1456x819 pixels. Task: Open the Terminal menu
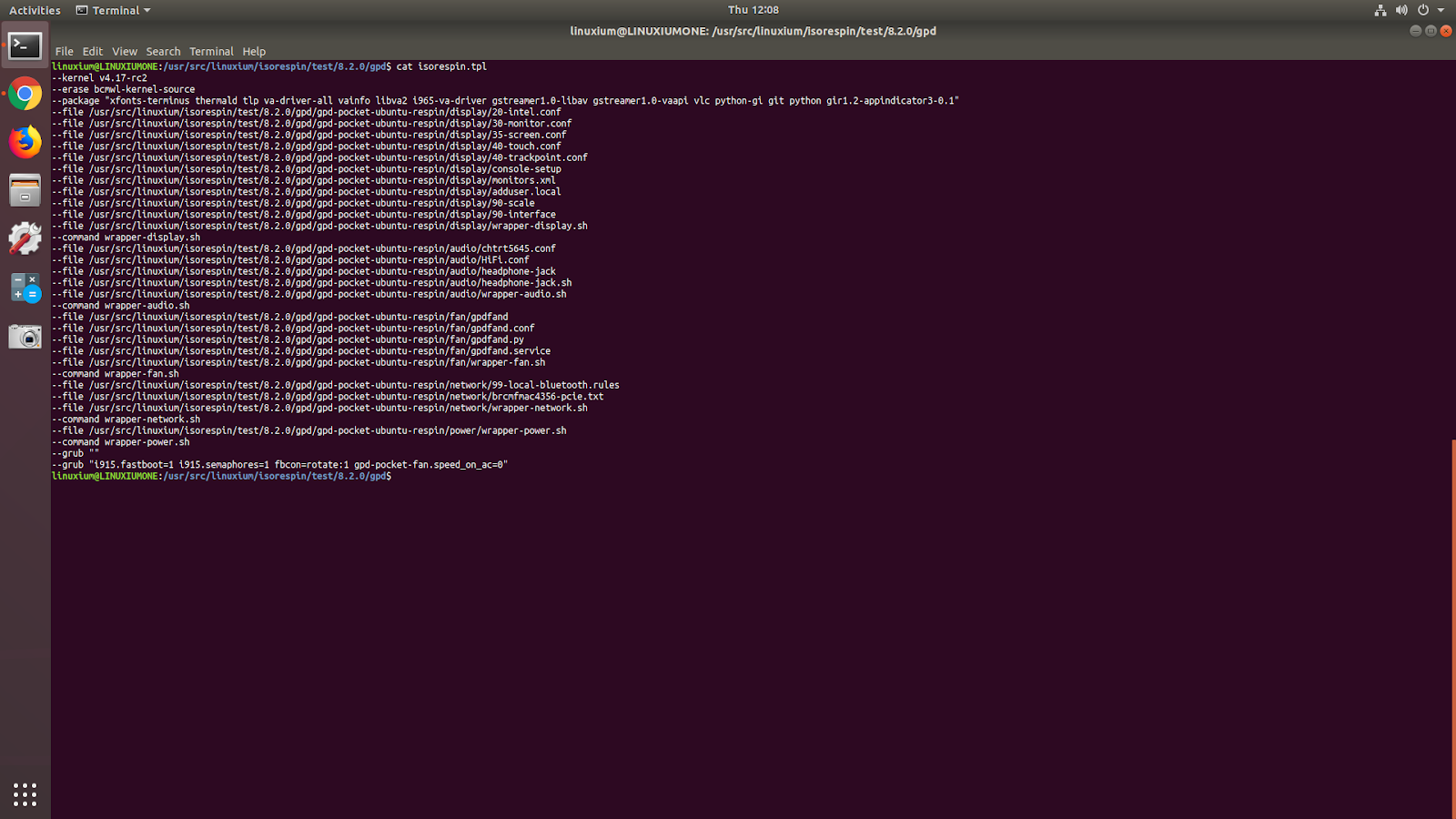pos(211,51)
